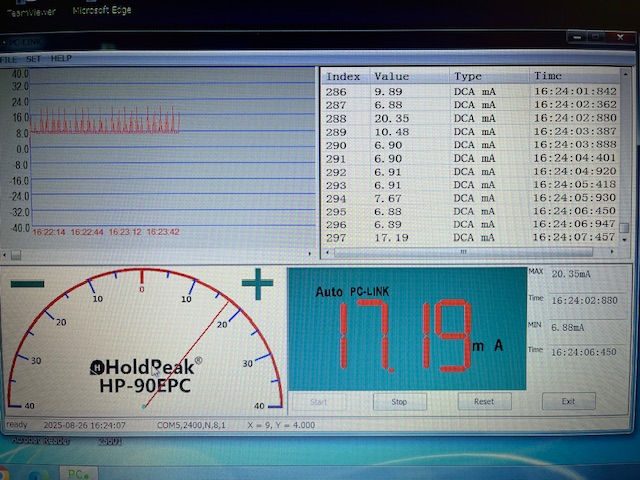Click table vertical scrollbar down arrow

tap(624, 240)
